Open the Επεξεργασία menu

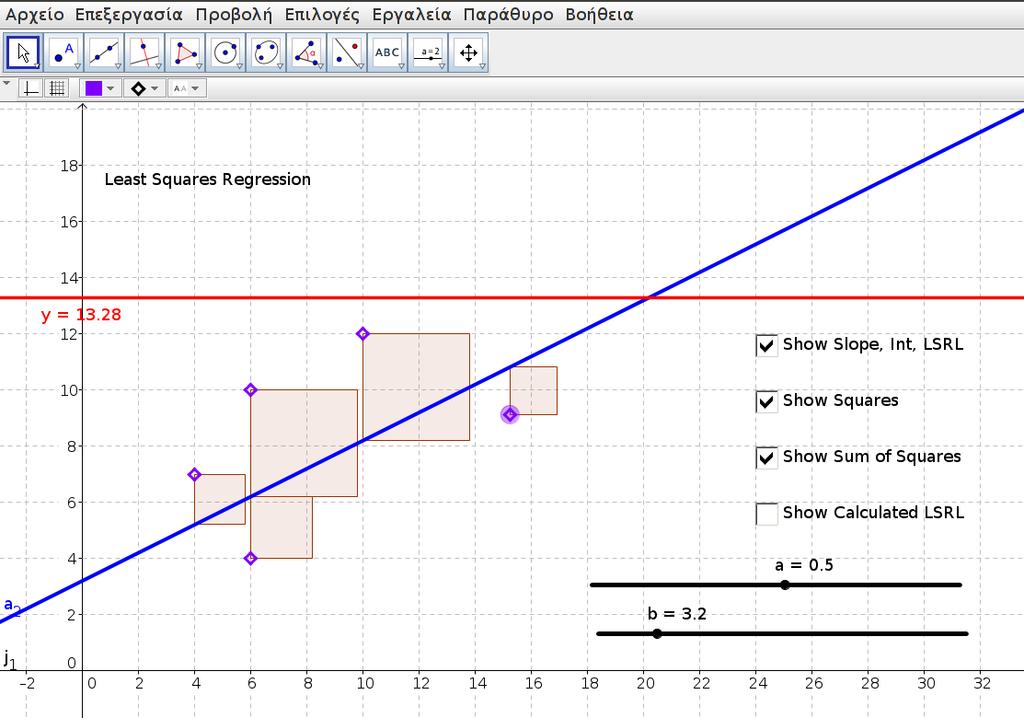(129, 14)
